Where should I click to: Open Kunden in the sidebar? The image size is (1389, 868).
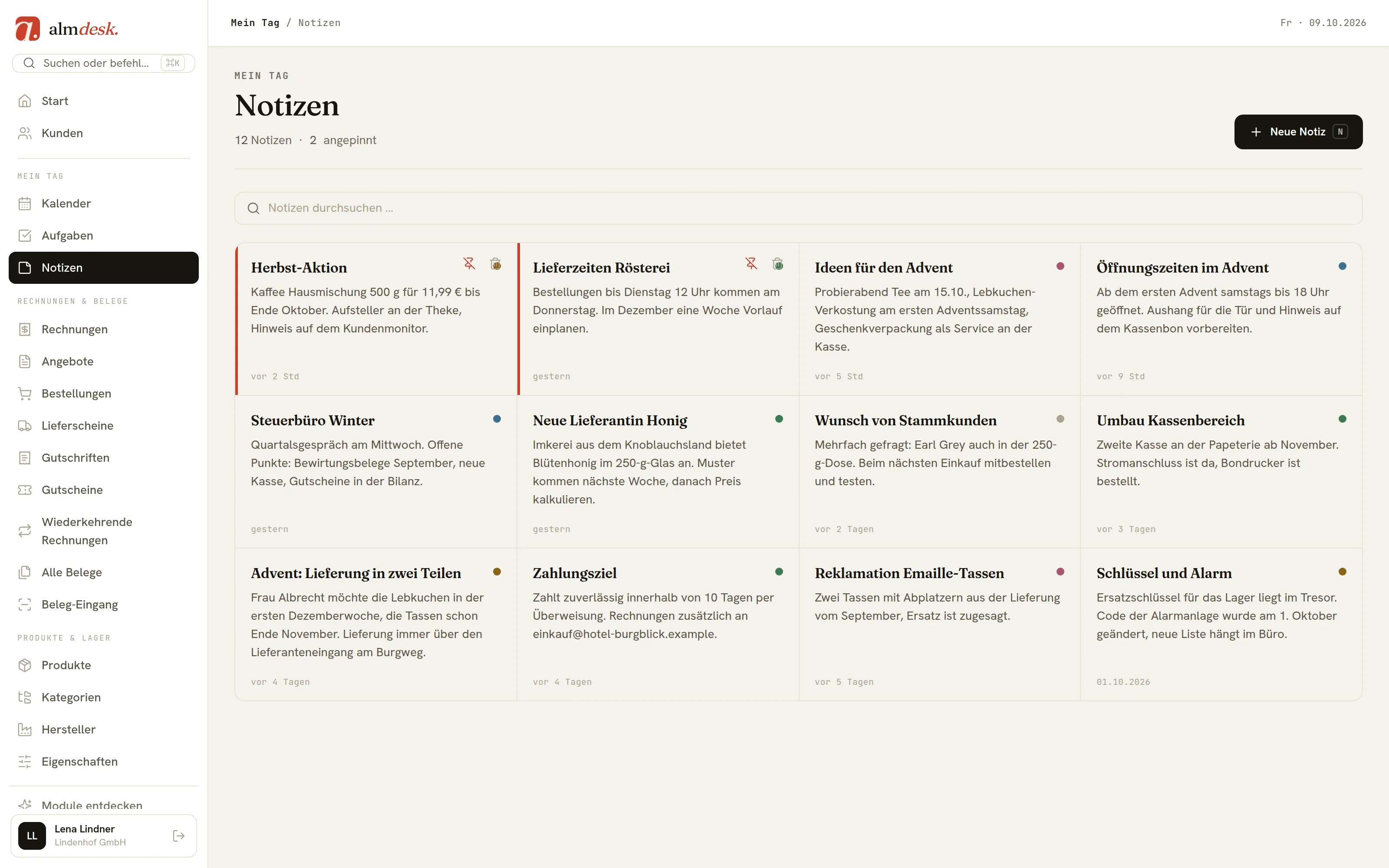(103, 133)
